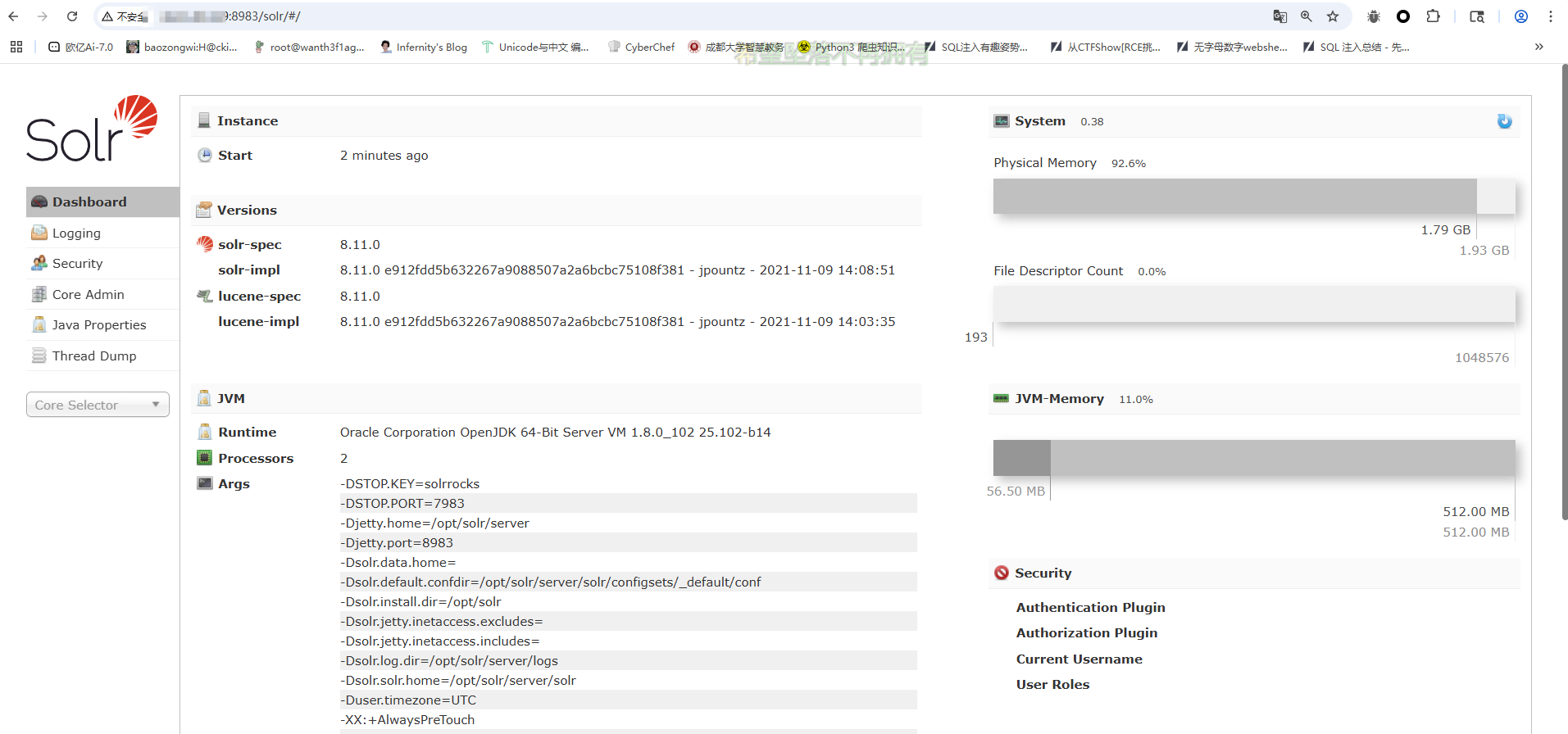Open the browser zoom magnifier icon

tap(1307, 16)
